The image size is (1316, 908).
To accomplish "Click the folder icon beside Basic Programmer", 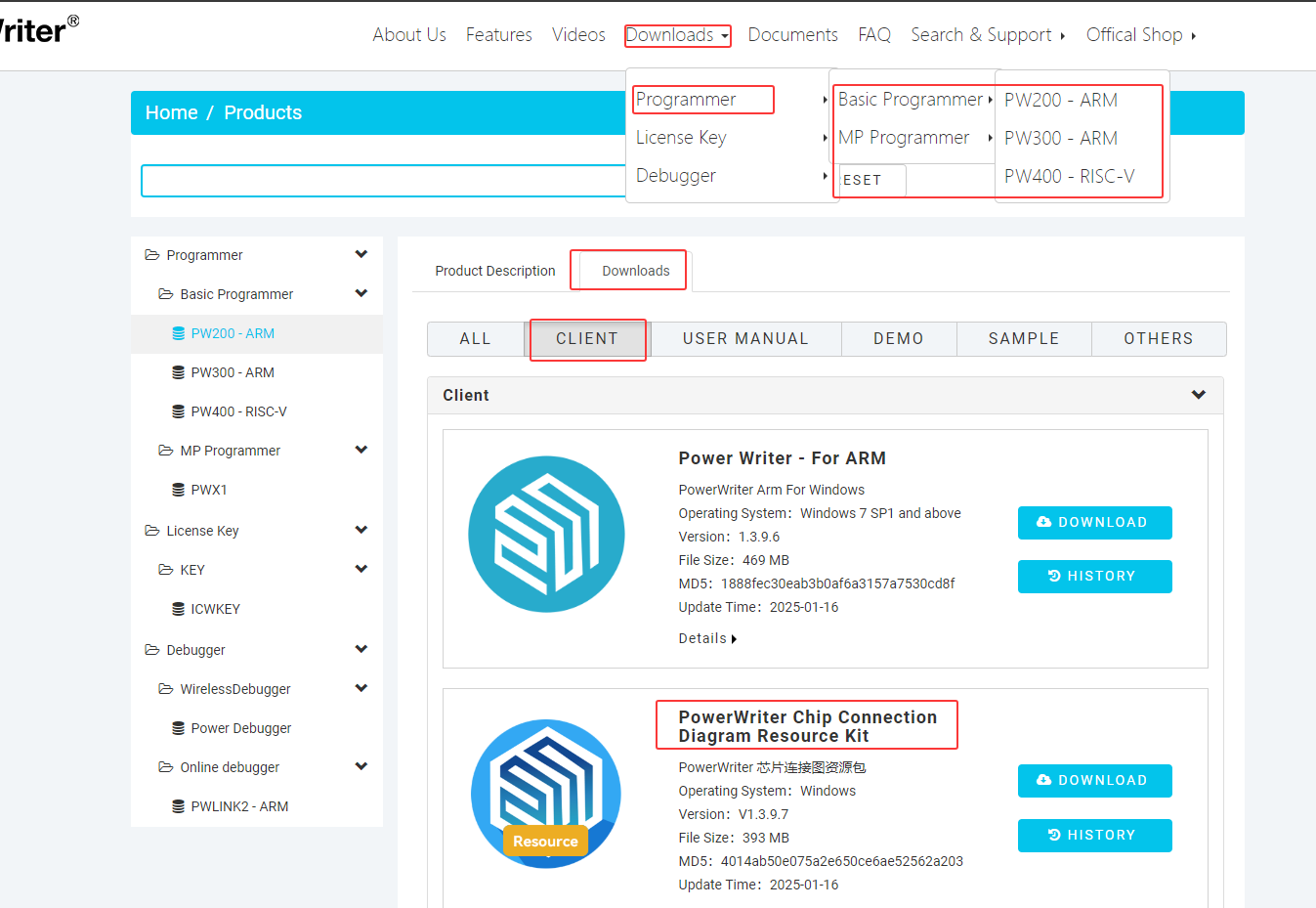I will point(166,294).
